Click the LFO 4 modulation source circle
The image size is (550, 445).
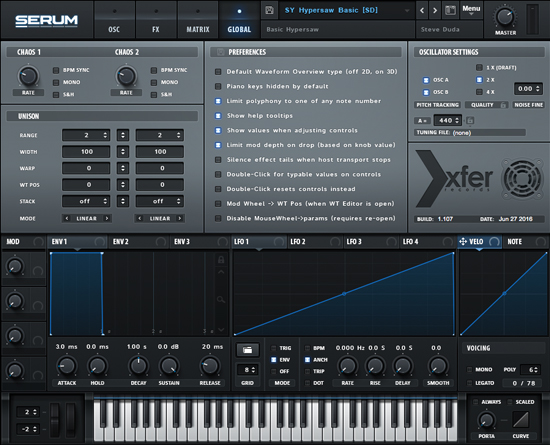[448, 242]
